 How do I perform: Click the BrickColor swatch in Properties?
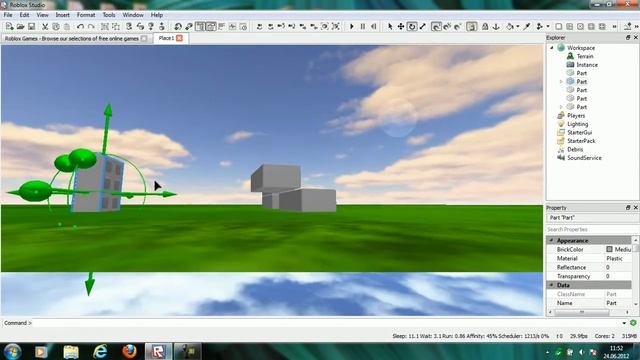tap(609, 249)
